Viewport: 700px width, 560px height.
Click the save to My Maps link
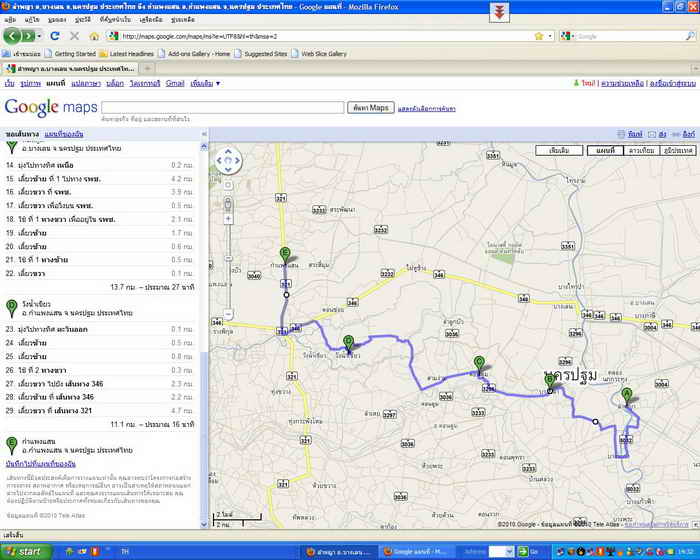[x=41, y=464]
